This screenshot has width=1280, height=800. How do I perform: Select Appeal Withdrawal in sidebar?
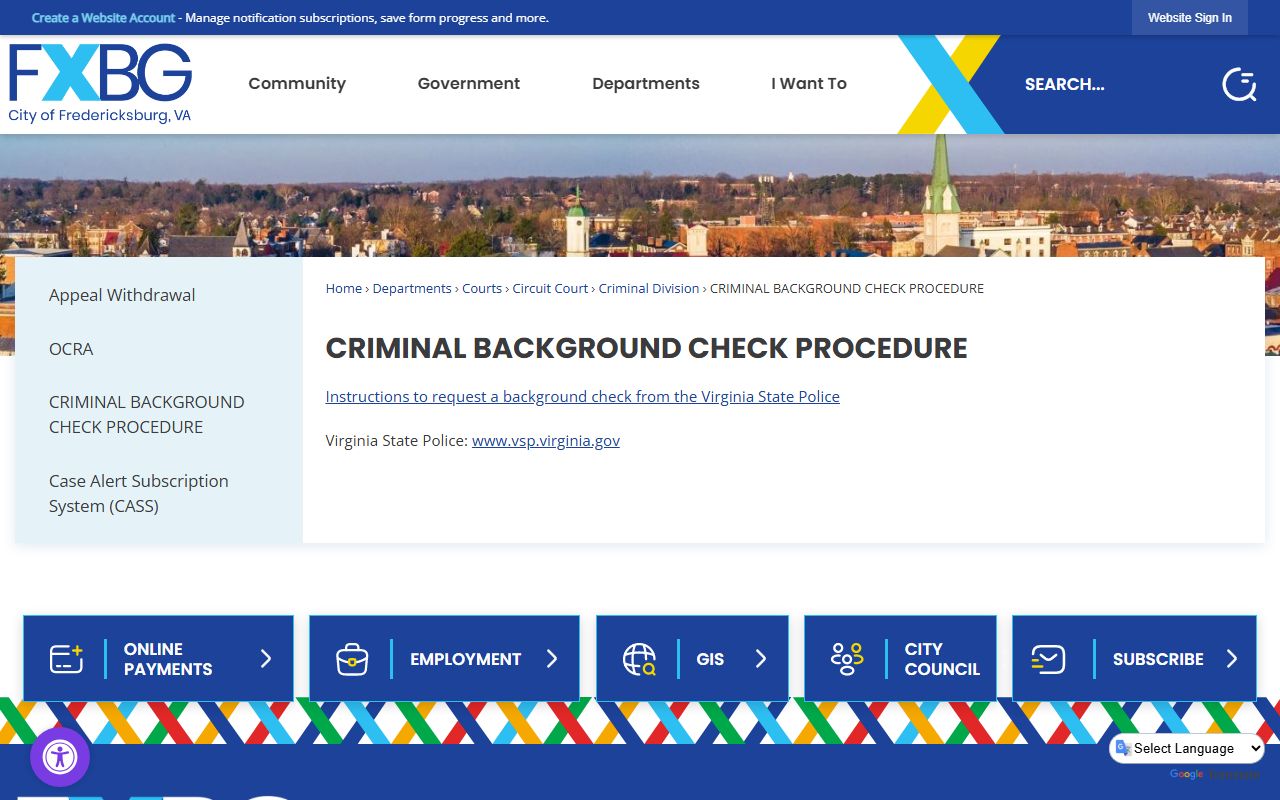tap(122, 295)
